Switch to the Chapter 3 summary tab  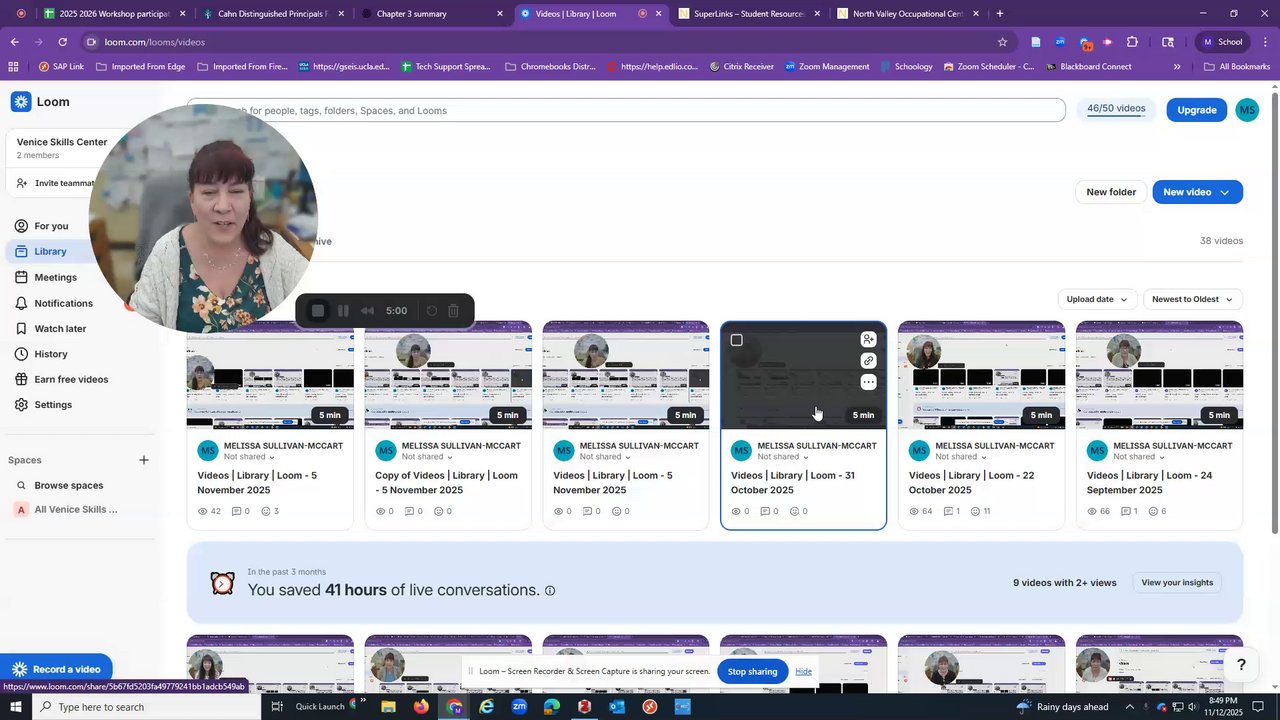click(x=432, y=14)
